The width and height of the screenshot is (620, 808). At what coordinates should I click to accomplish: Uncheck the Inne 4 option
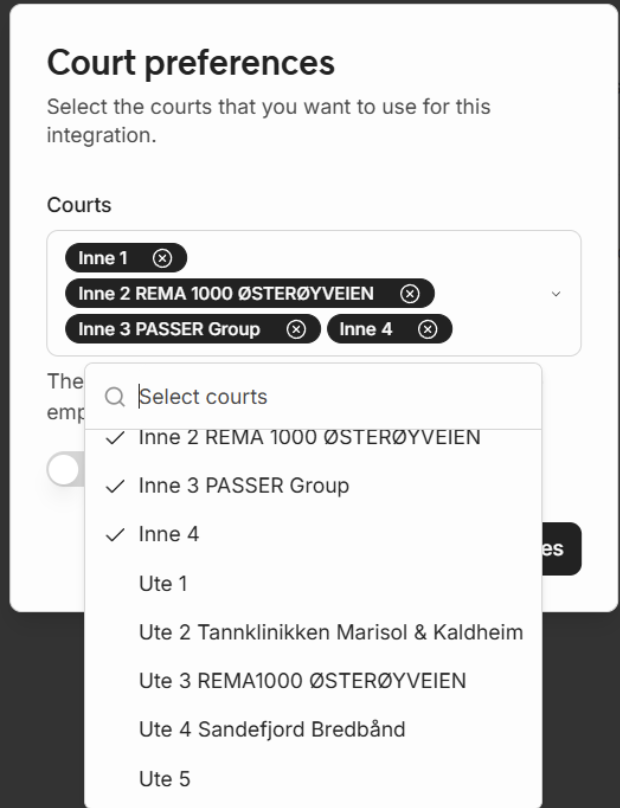pyautogui.click(x=169, y=535)
